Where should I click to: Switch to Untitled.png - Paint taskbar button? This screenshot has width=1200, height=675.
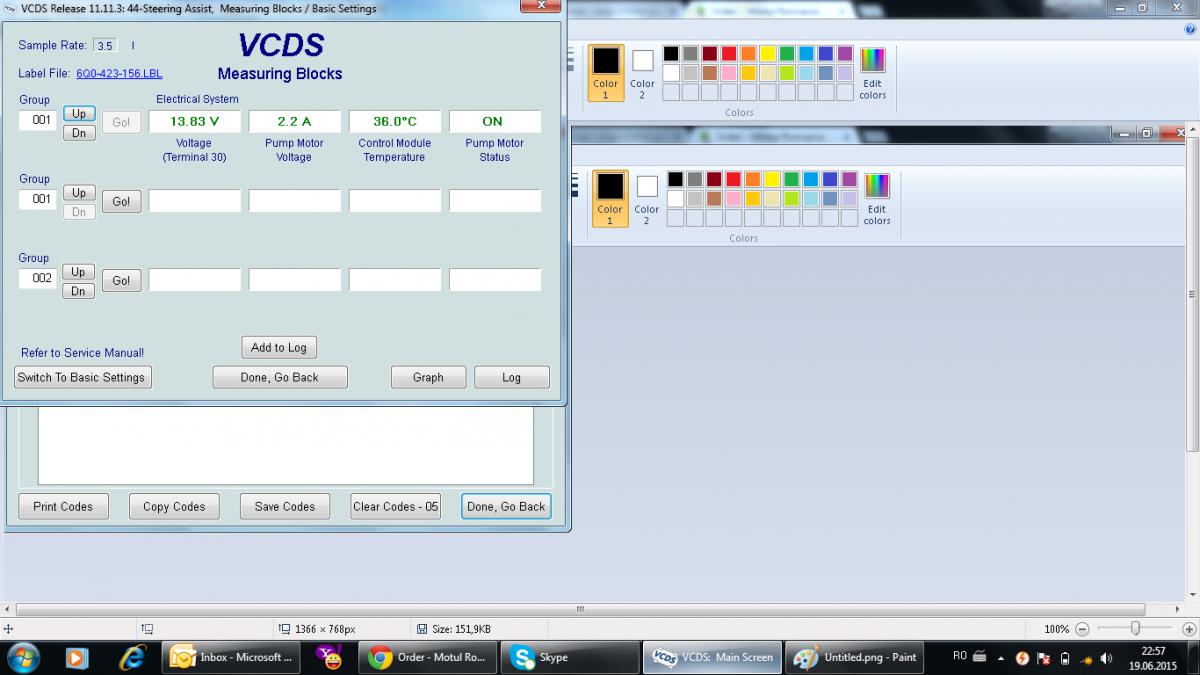853,657
